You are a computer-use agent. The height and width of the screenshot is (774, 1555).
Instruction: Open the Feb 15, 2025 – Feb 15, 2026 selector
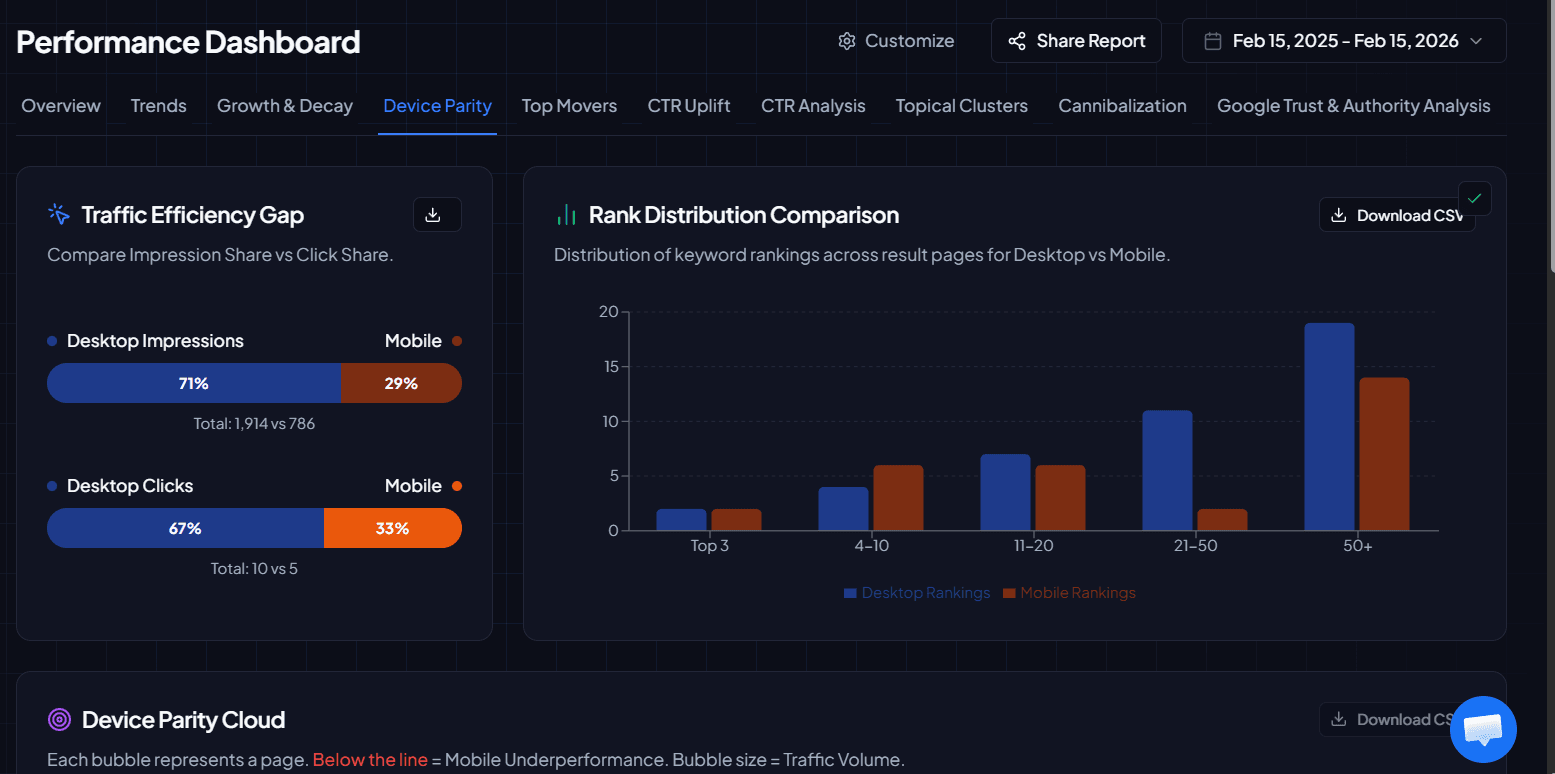click(x=1343, y=40)
